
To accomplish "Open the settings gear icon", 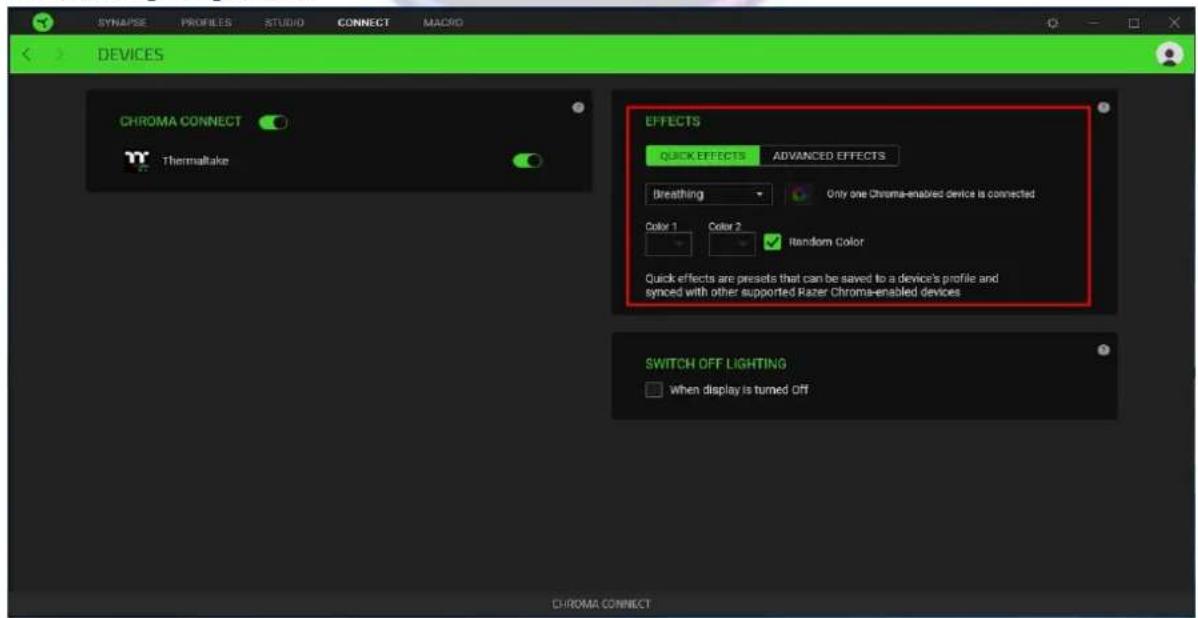I will (1053, 23).
